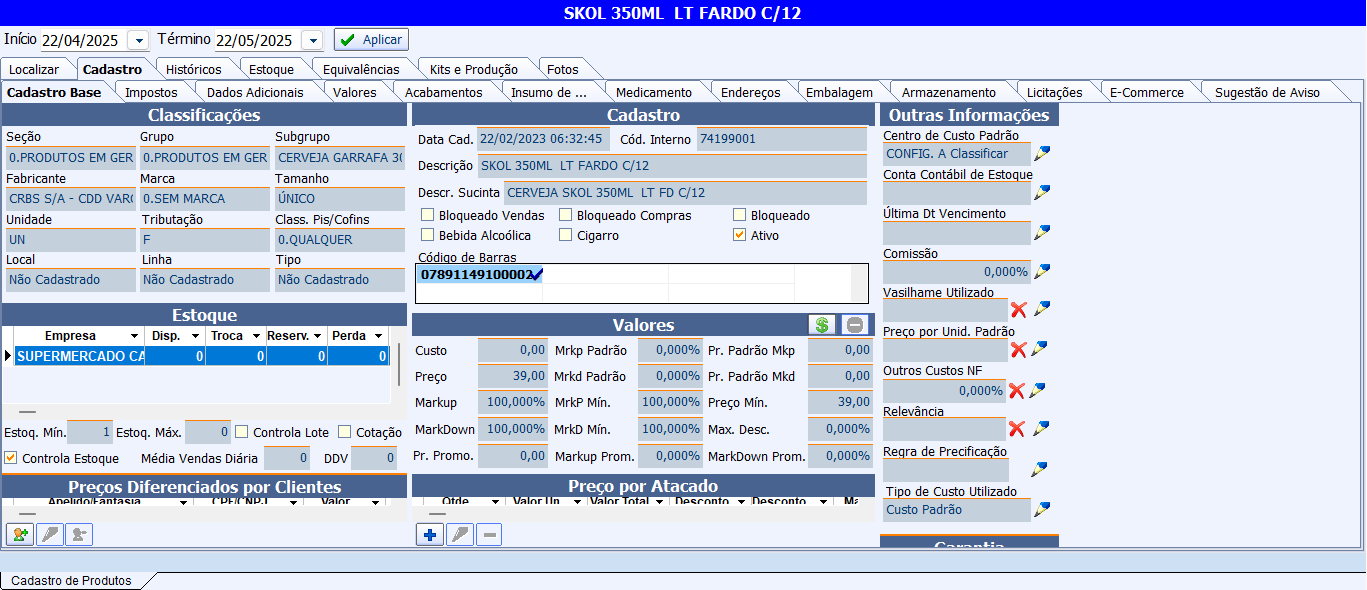Open the Medicamento sub-tab

coord(654,92)
